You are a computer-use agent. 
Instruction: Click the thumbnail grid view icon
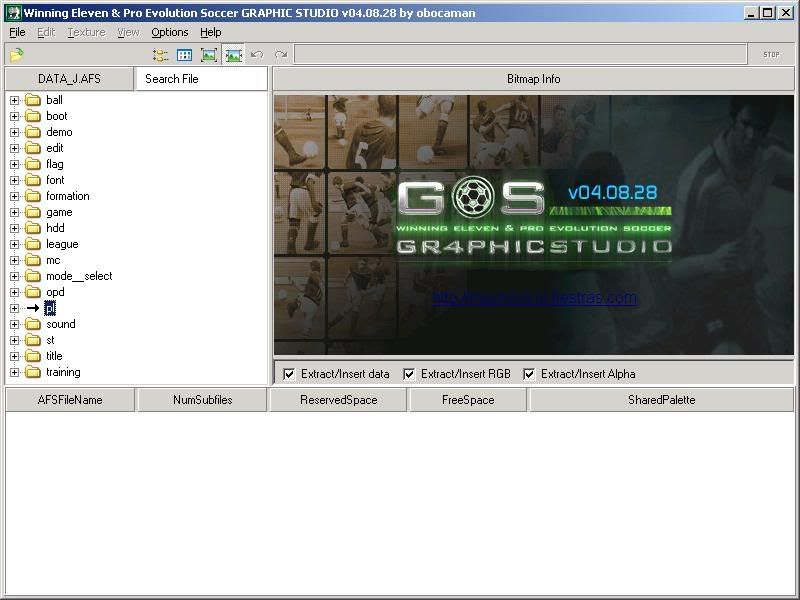point(184,55)
